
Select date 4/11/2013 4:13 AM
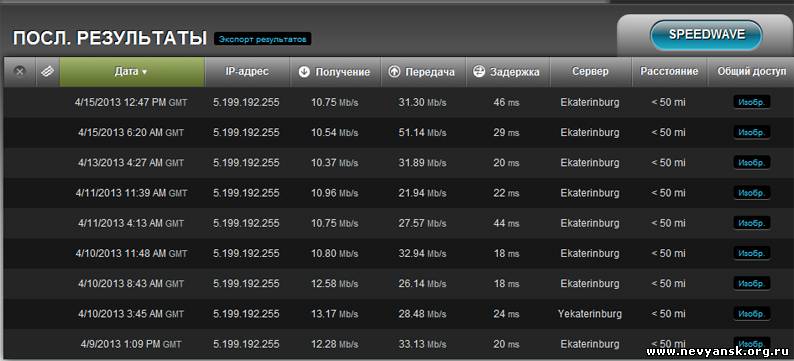pos(131,223)
